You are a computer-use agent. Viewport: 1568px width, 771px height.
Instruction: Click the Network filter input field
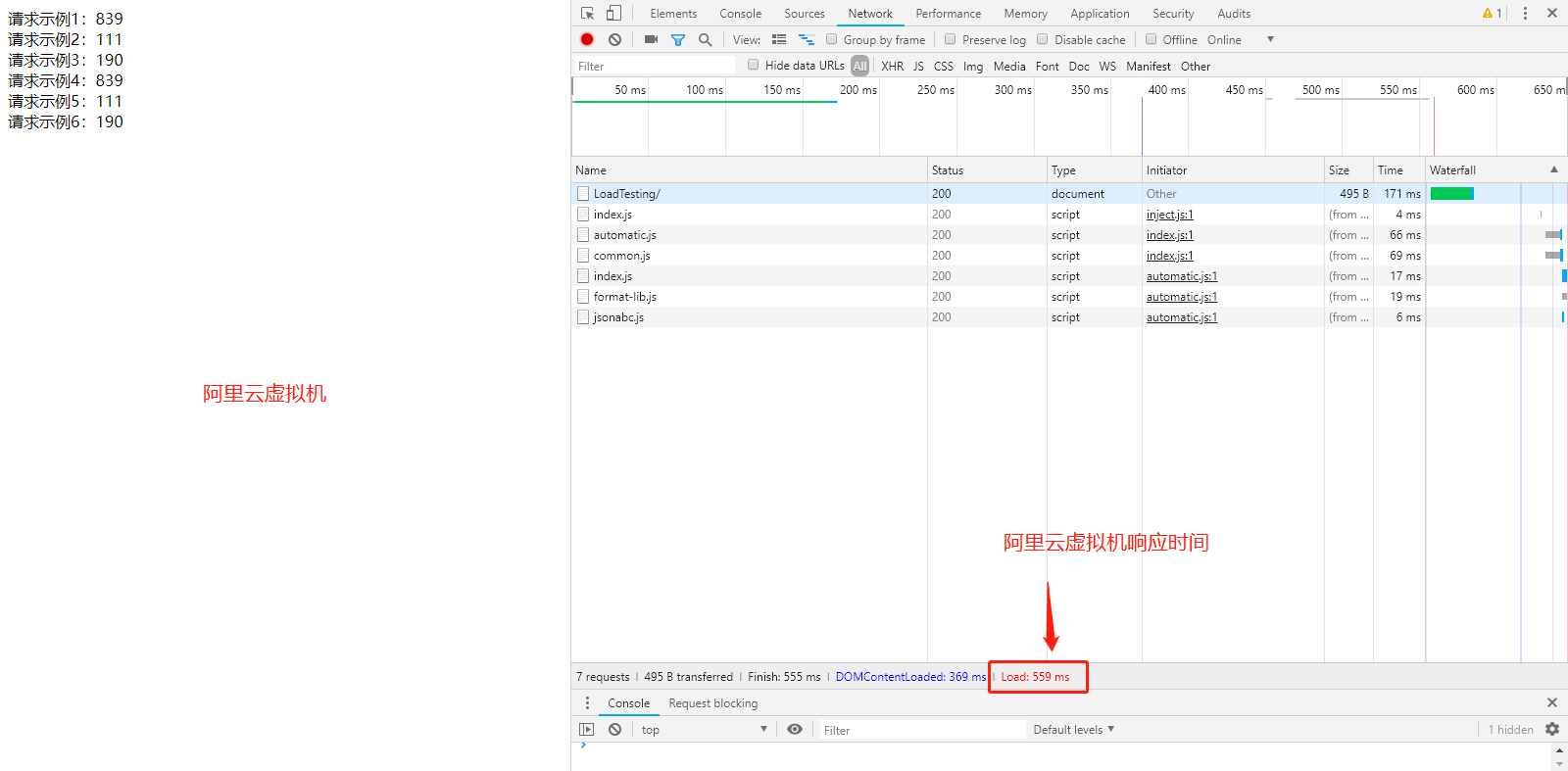654,66
